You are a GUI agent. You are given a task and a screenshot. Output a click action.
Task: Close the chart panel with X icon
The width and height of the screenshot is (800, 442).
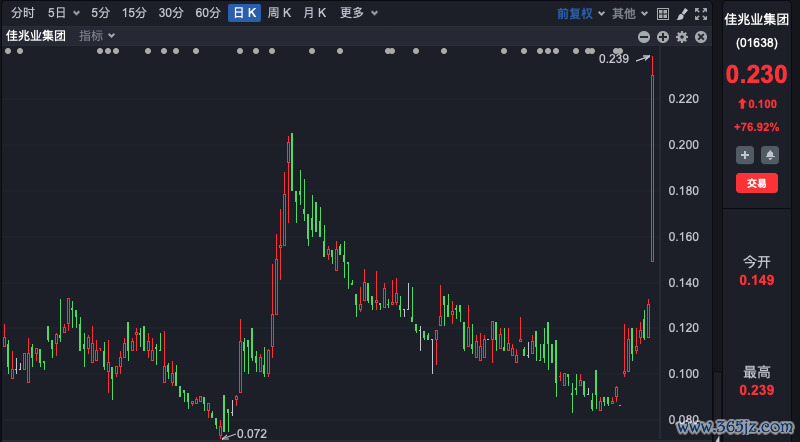tap(701, 37)
